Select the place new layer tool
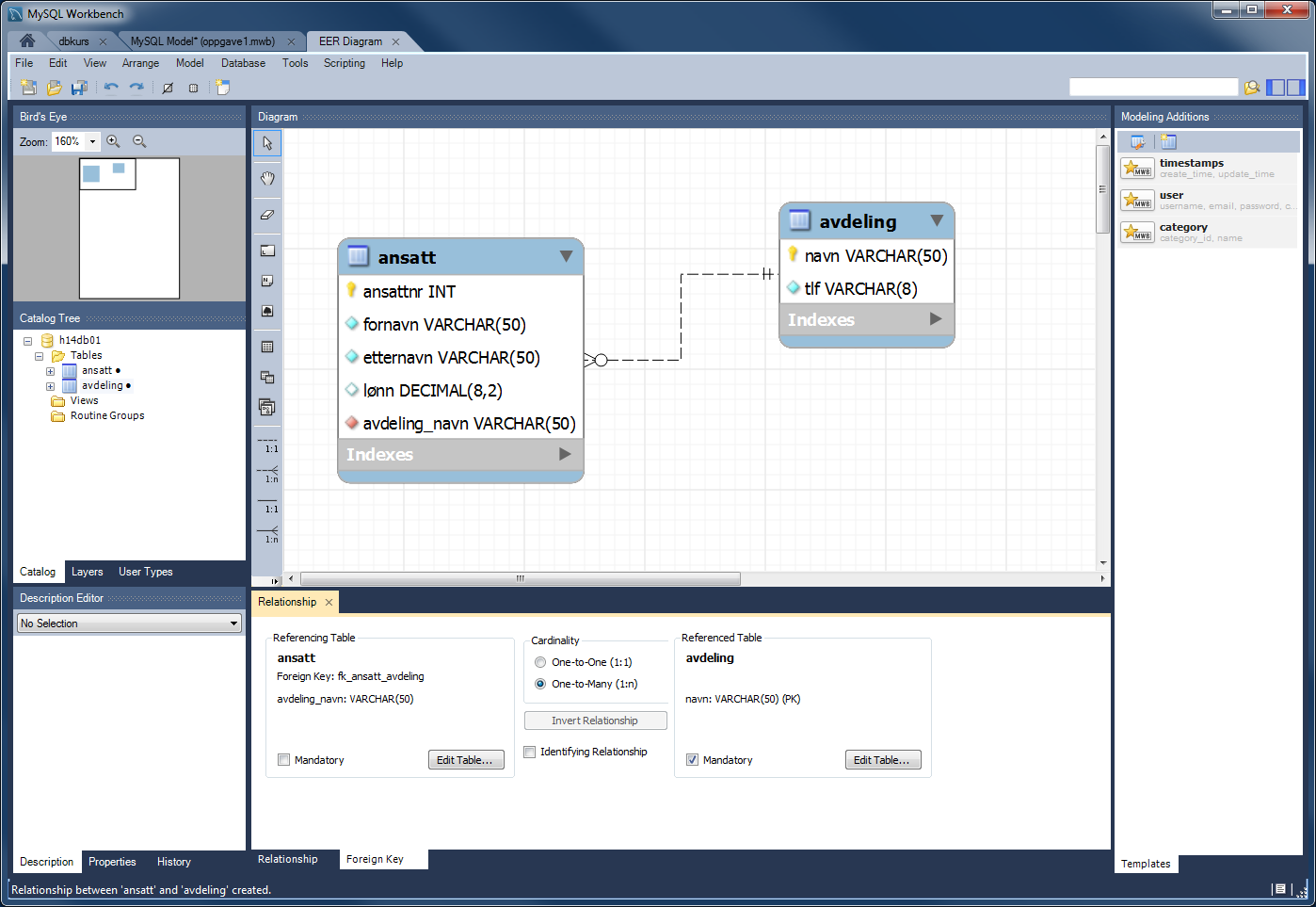 tap(267, 251)
